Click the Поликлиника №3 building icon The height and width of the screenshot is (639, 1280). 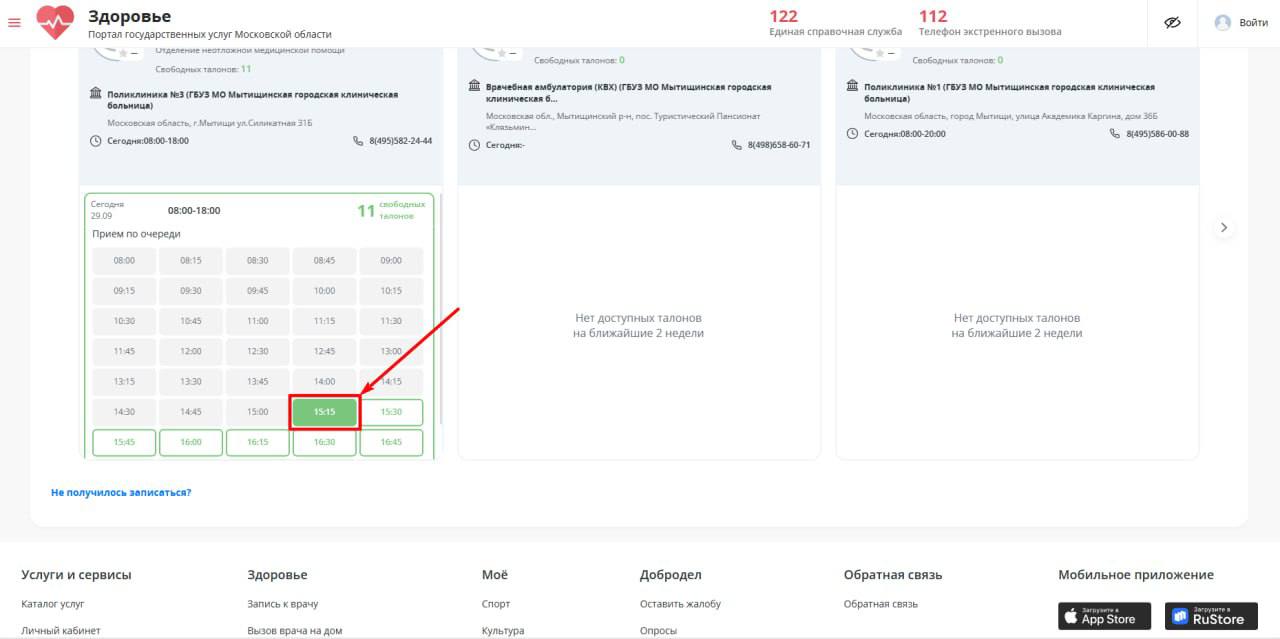[x=96, y=94]
